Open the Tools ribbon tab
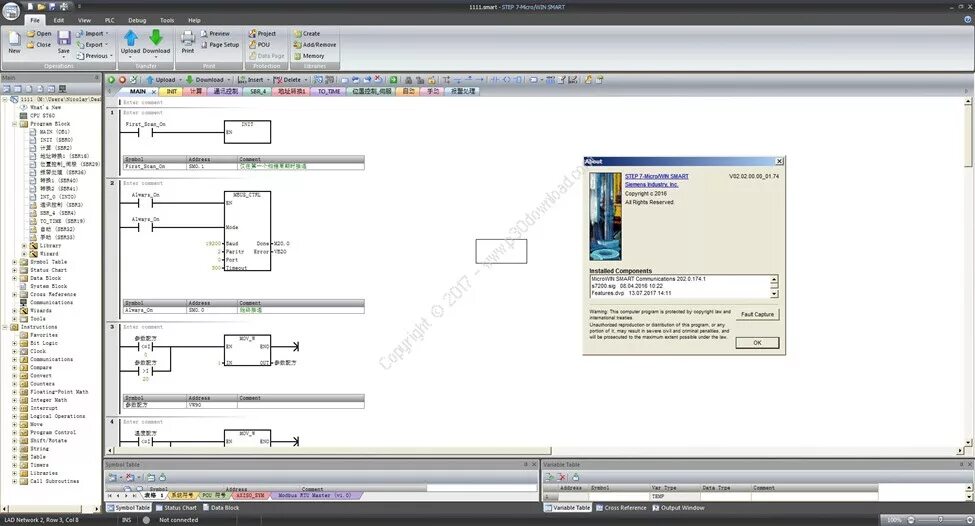Viewport: 975px width, 526px height. point(167,20)
